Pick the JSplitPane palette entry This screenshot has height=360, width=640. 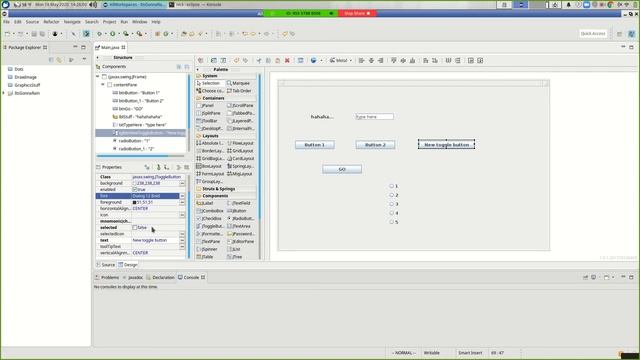coord(210,113)
